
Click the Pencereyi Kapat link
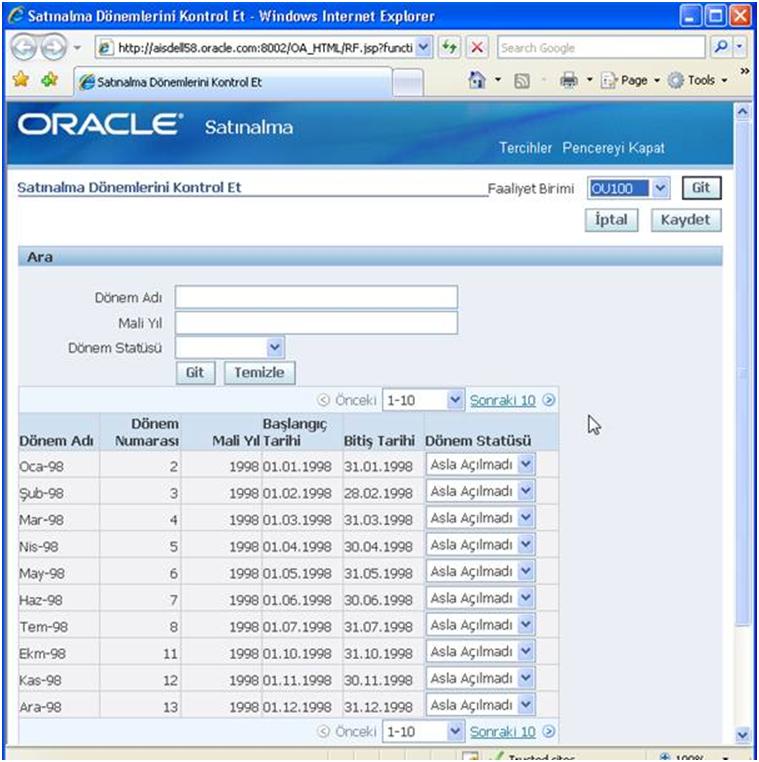[x=613, y=148]
